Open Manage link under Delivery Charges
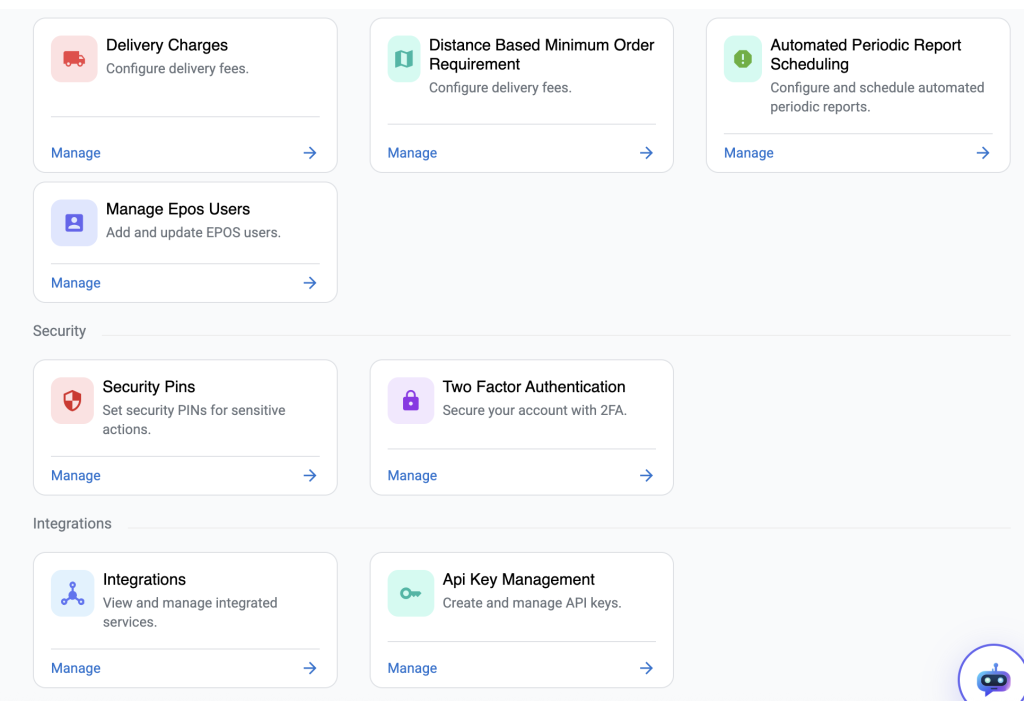1024x701 pixels. pos(76,153)
